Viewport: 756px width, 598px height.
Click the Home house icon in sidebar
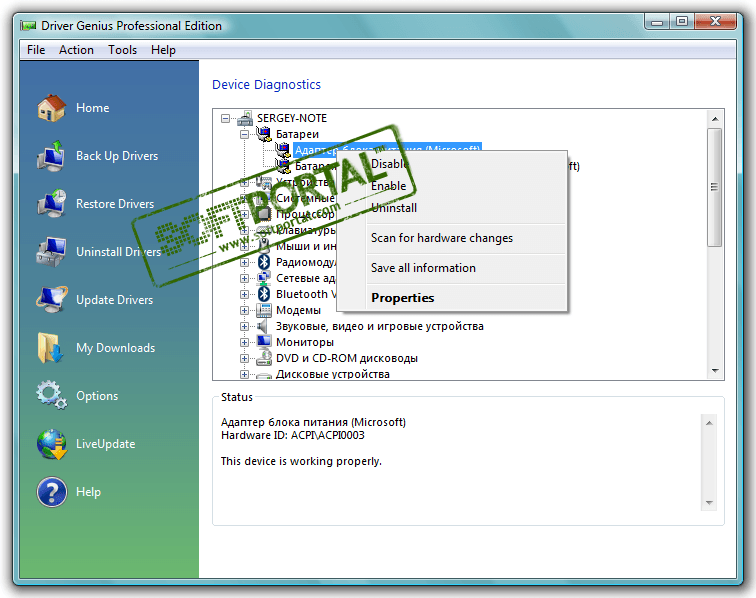pyautogui.click(x=51, y=108)
